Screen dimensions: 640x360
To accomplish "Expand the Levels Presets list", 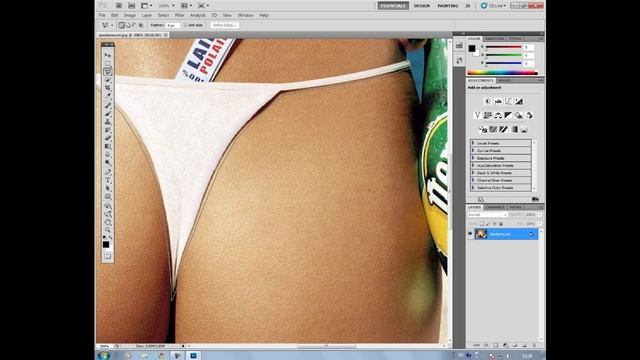I will point(473,143).
